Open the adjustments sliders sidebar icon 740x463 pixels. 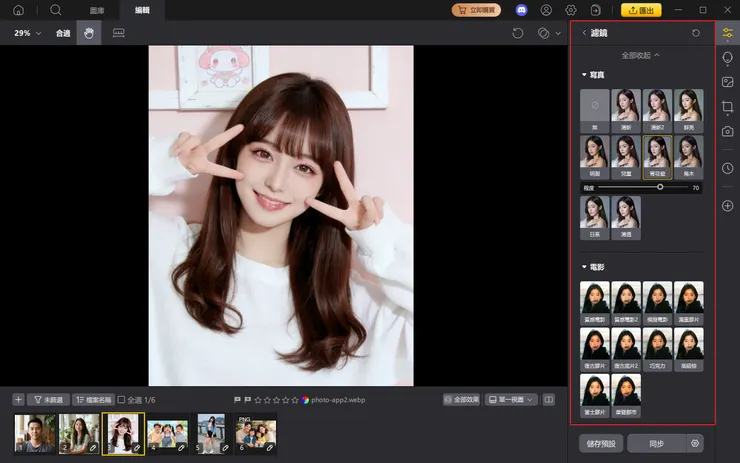727,33
